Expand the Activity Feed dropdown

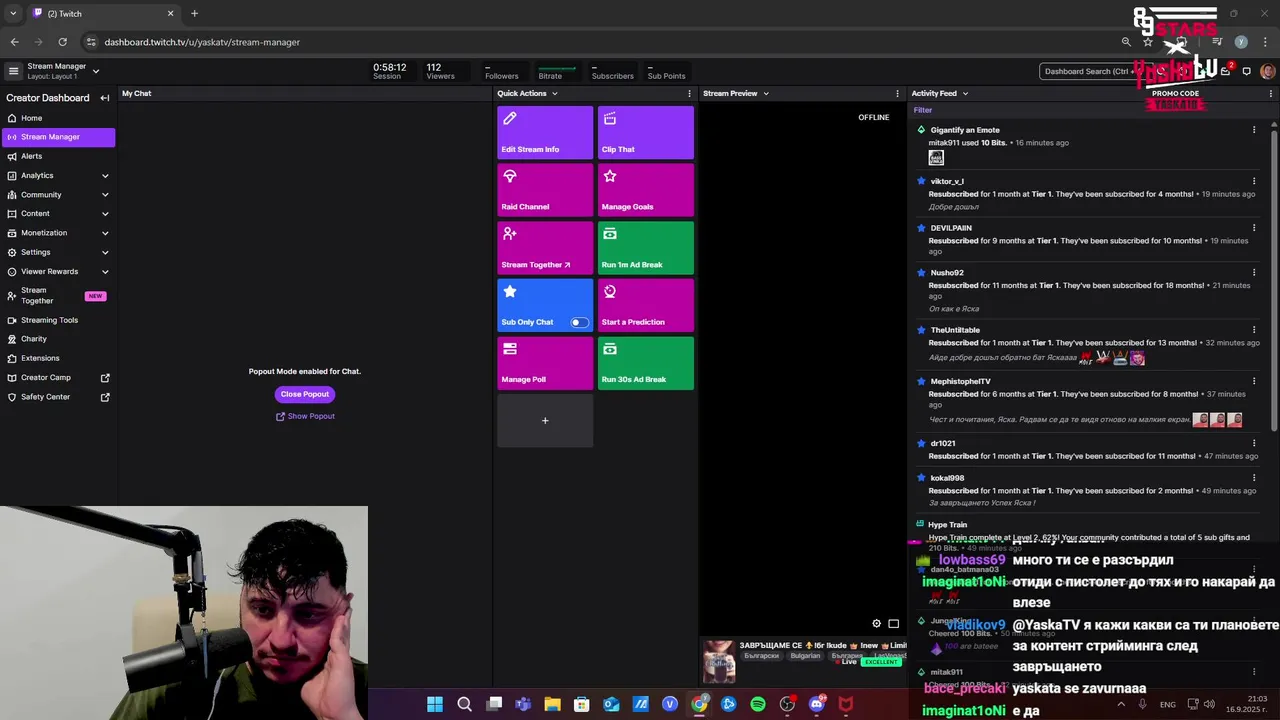(x=965, y=93)
